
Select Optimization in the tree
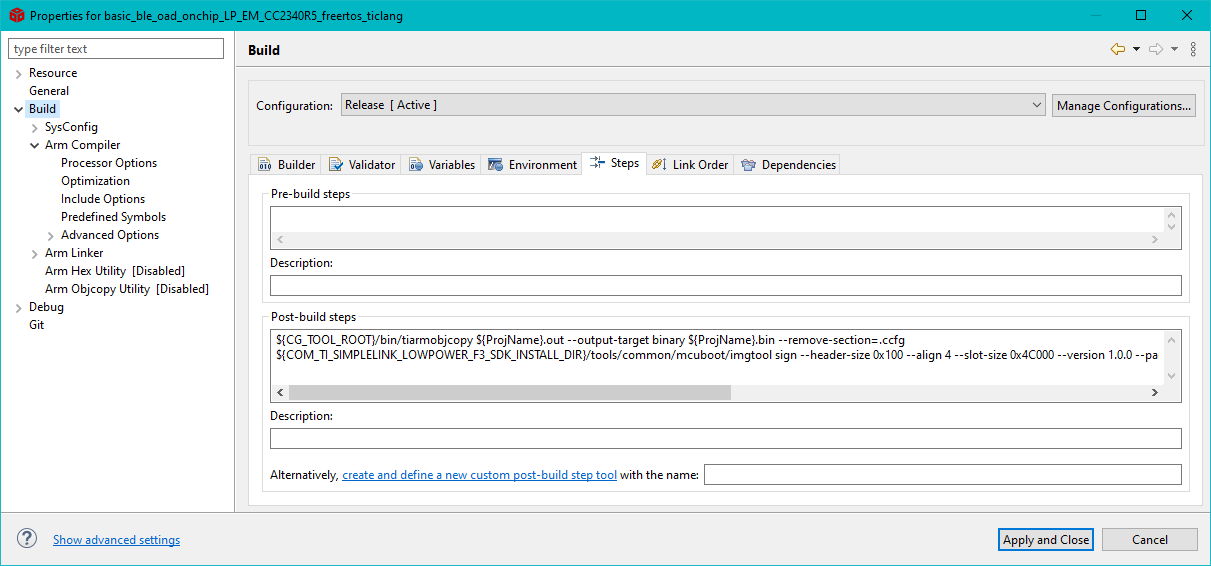coord(95,181)
